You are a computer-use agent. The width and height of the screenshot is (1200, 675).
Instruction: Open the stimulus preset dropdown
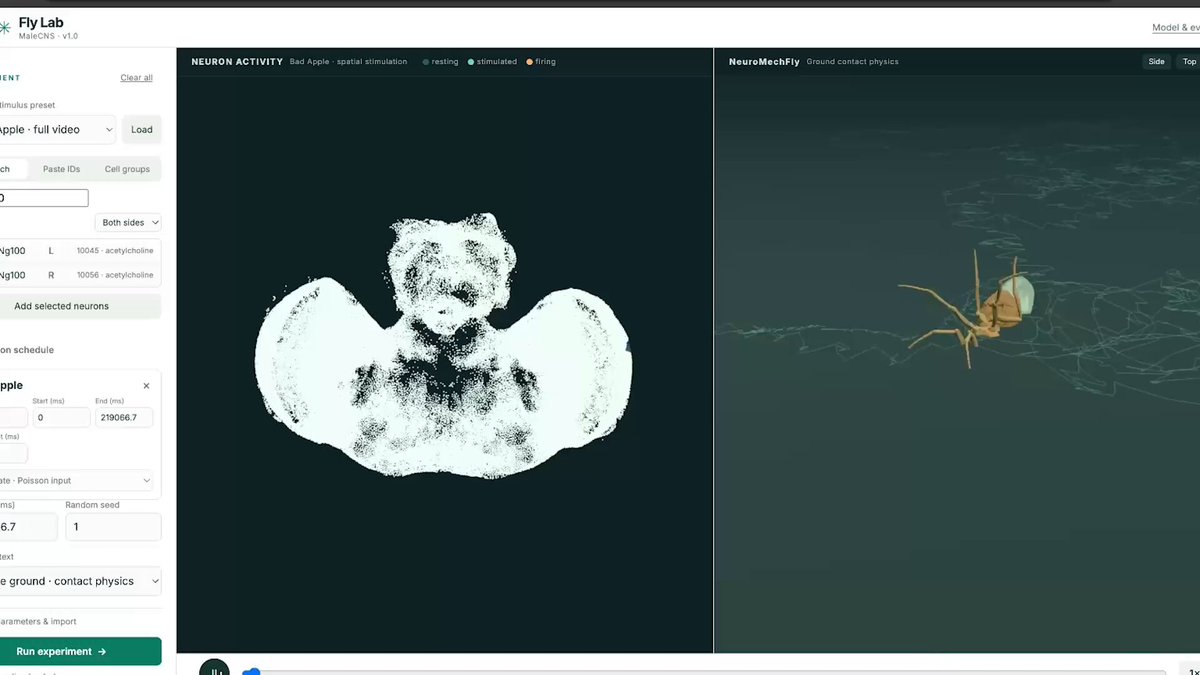tap(57, 130)
